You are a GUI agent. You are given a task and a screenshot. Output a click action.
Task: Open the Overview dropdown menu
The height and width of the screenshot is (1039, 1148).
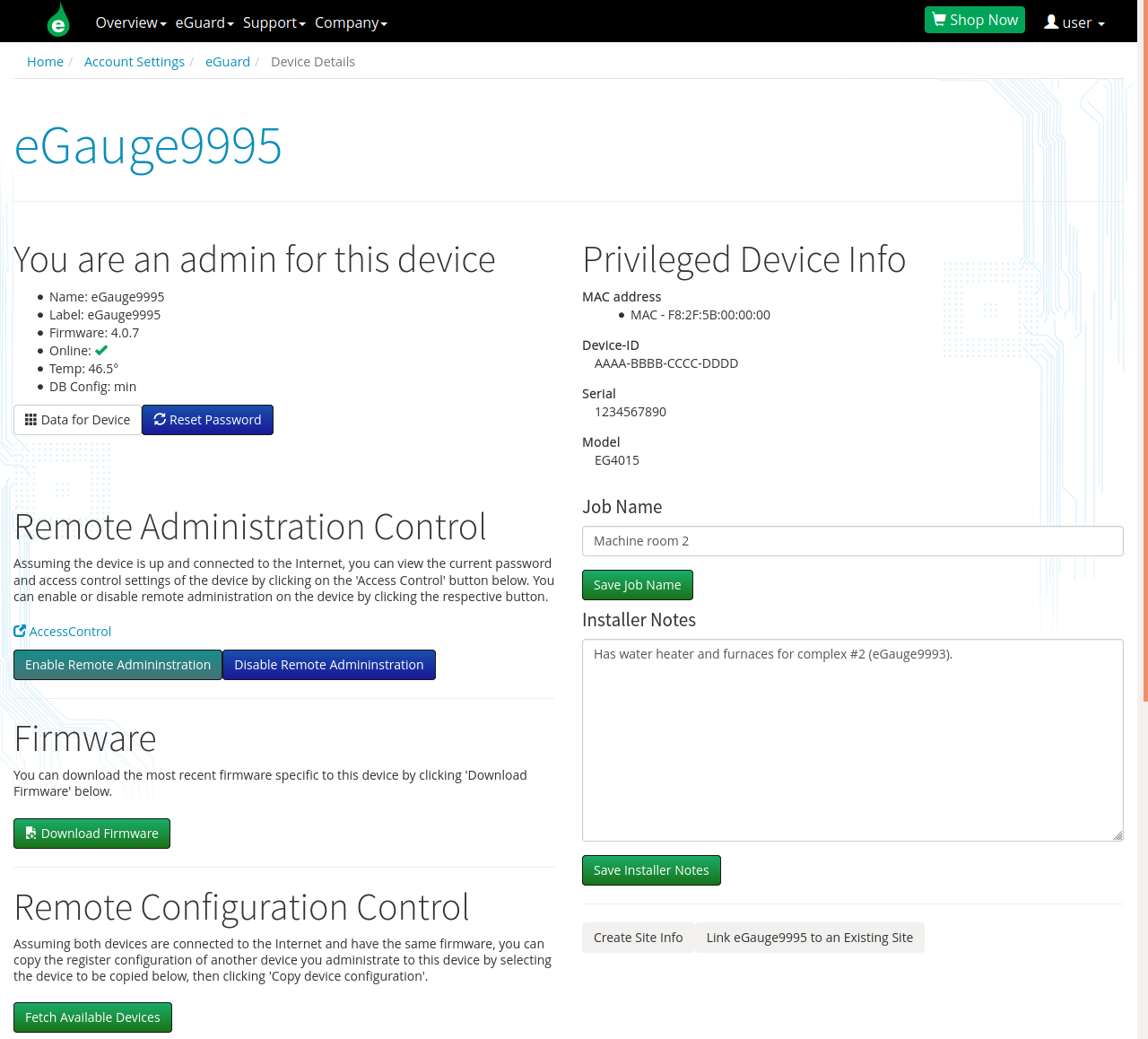point(131,22)
